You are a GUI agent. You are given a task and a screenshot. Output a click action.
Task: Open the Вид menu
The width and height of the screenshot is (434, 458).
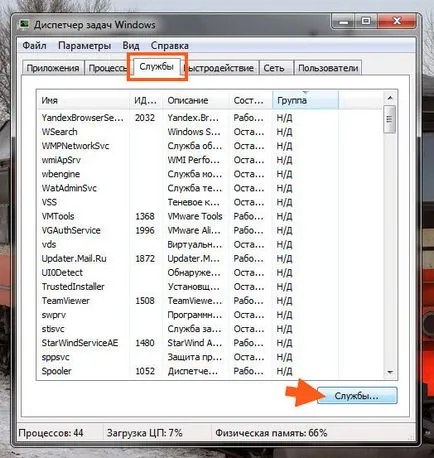tap(131, 45)
